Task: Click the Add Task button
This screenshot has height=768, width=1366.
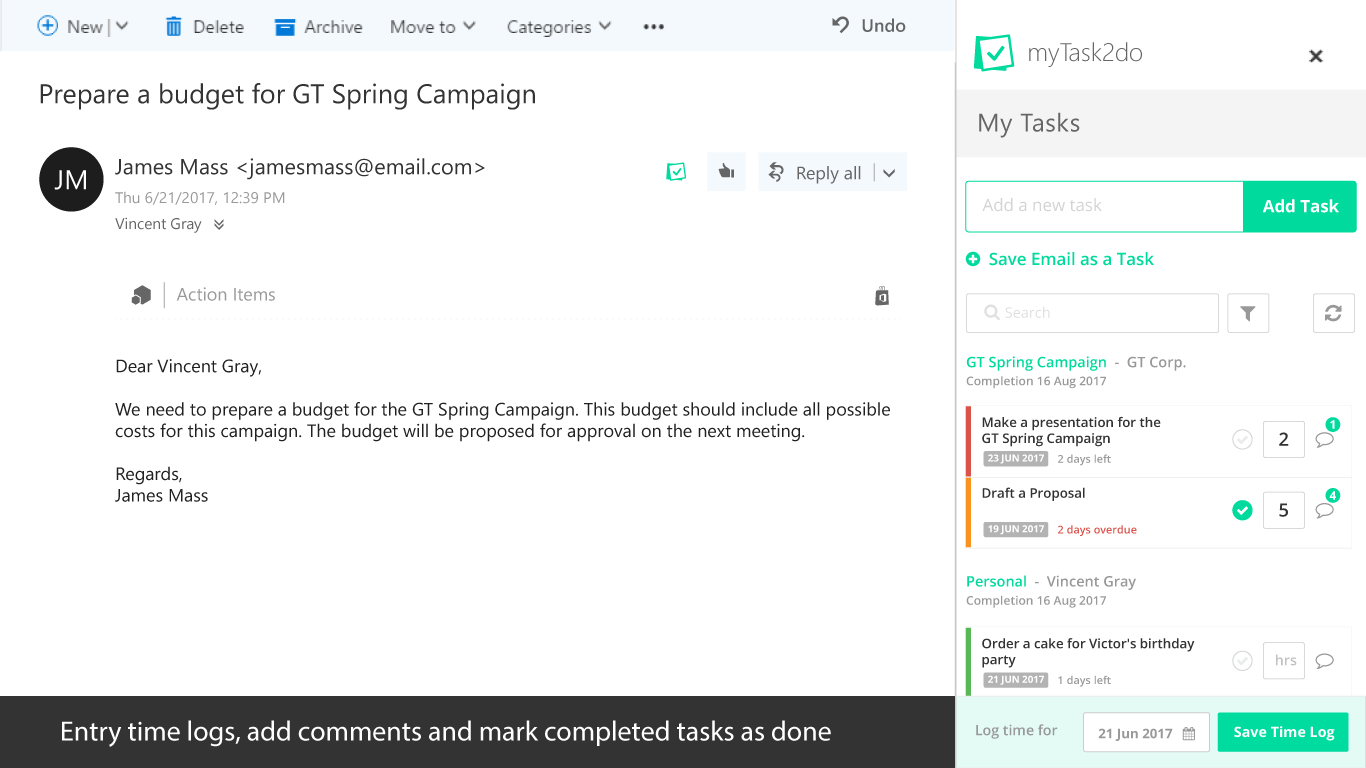Action: (x=1300, y=206)
